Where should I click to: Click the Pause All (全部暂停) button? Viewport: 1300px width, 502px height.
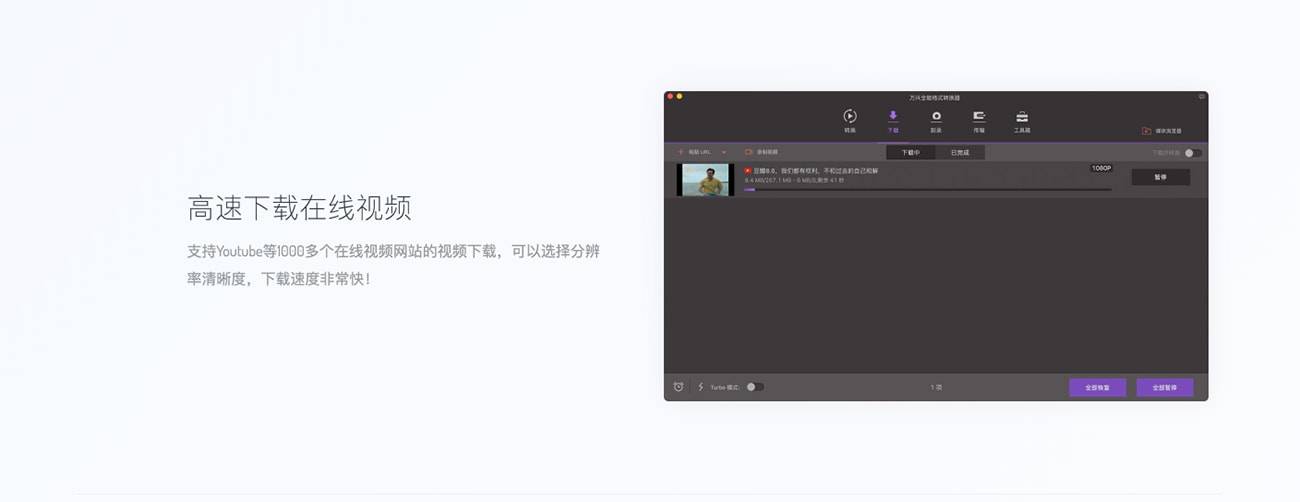(x=1164, y=387)
